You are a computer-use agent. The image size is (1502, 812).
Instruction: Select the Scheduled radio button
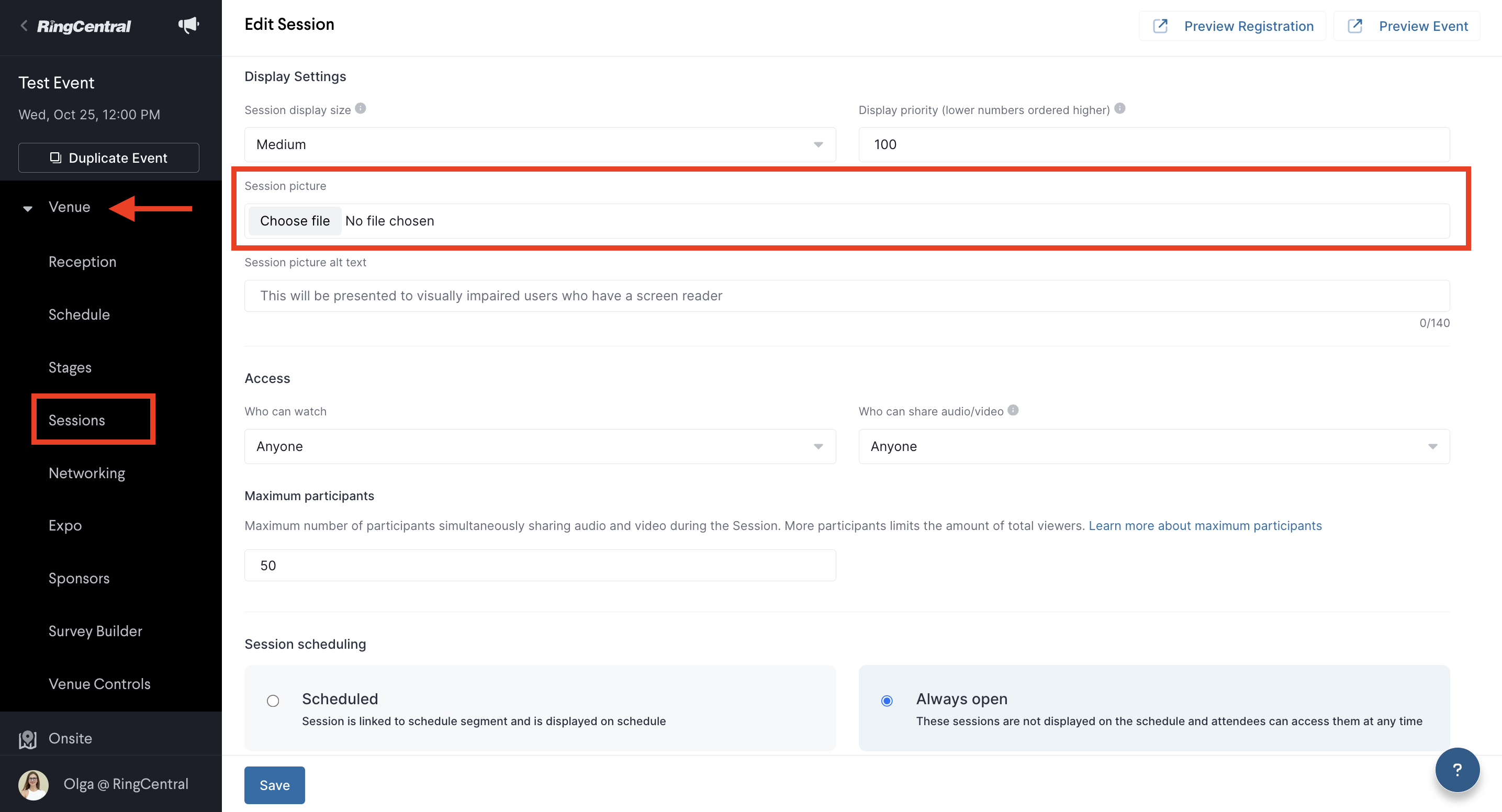click(x=273, y=701)
